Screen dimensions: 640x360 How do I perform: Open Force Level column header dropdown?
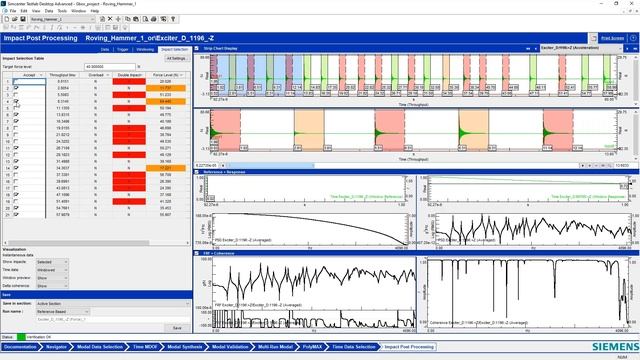(182, 75)
